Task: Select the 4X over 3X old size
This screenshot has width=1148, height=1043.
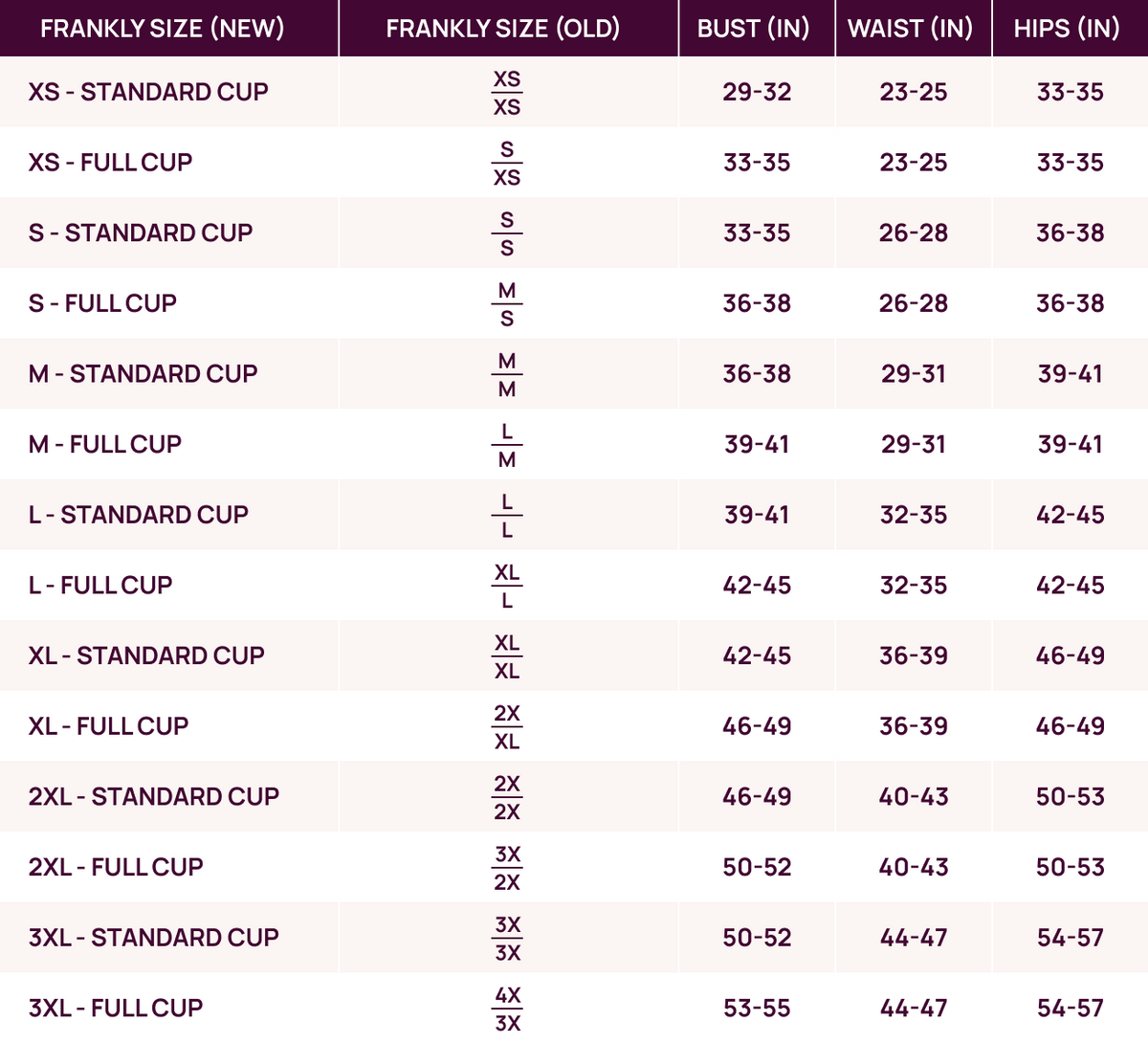Action: click(507, 1009)
